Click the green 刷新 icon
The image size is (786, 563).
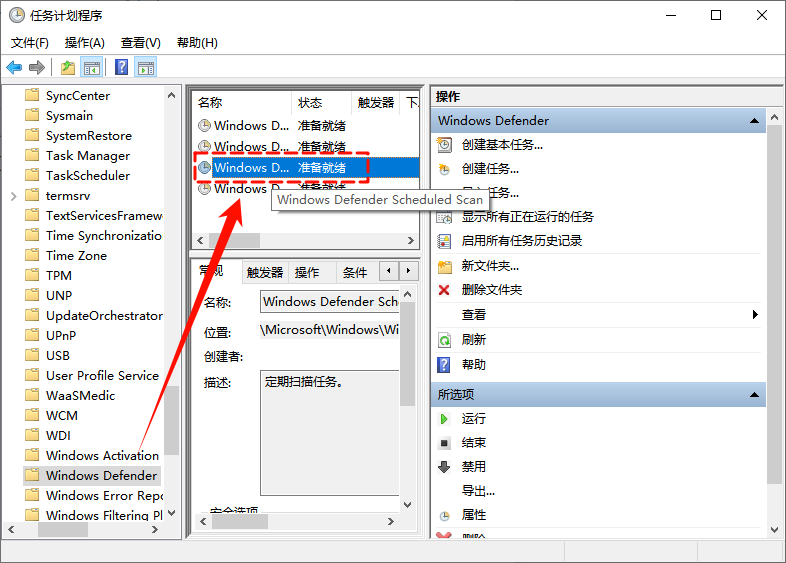444,340
